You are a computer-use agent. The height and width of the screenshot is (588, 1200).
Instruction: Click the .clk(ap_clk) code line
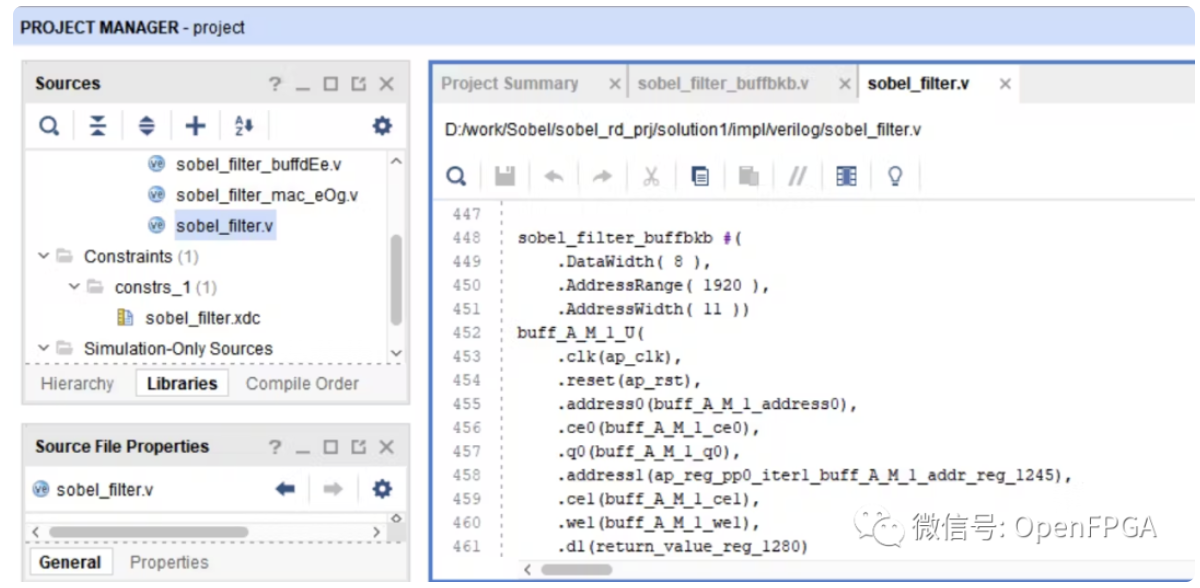click(619, 357)
